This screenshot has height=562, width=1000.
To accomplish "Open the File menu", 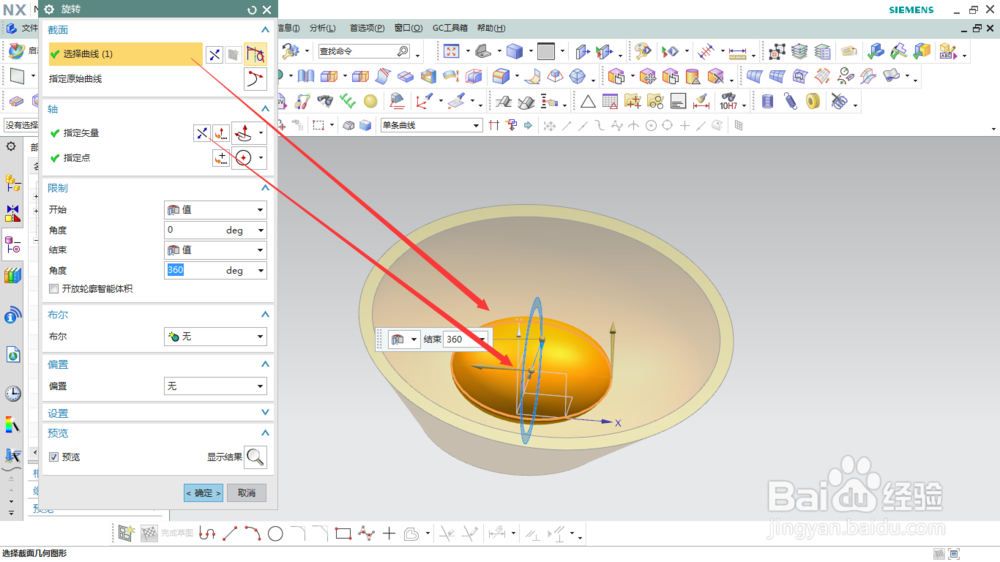I will 29,28.
